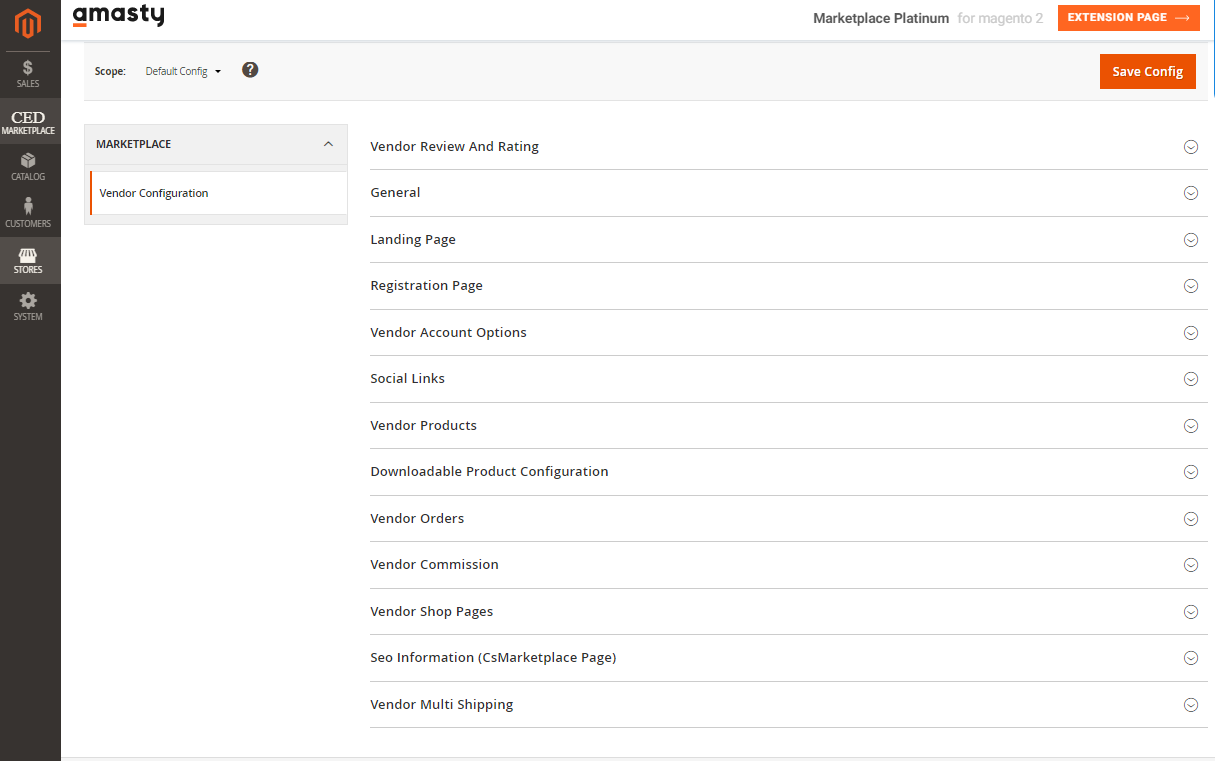Image resolution: width=1215 pixels, height=761 pixels.
Task: Open the Sales sidebar menu
Action: click(x=28, y=74)
